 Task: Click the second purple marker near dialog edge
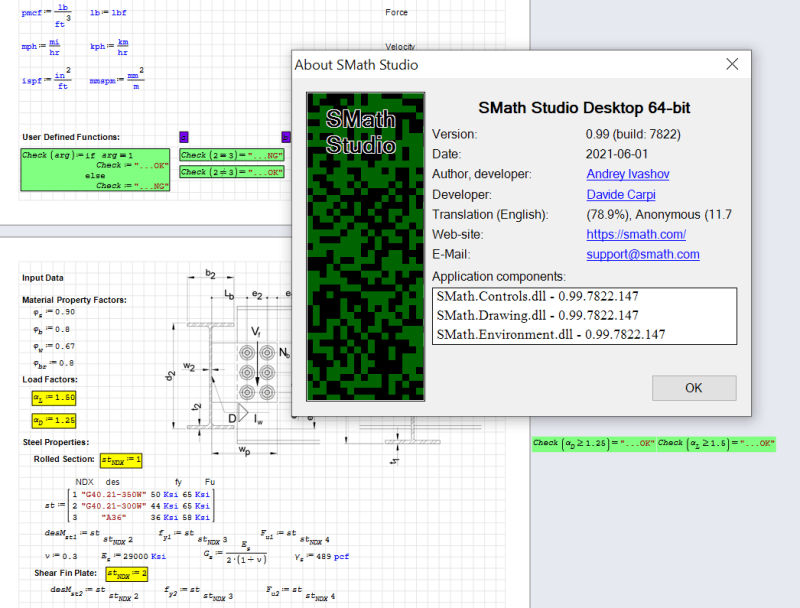coord(286,137)
